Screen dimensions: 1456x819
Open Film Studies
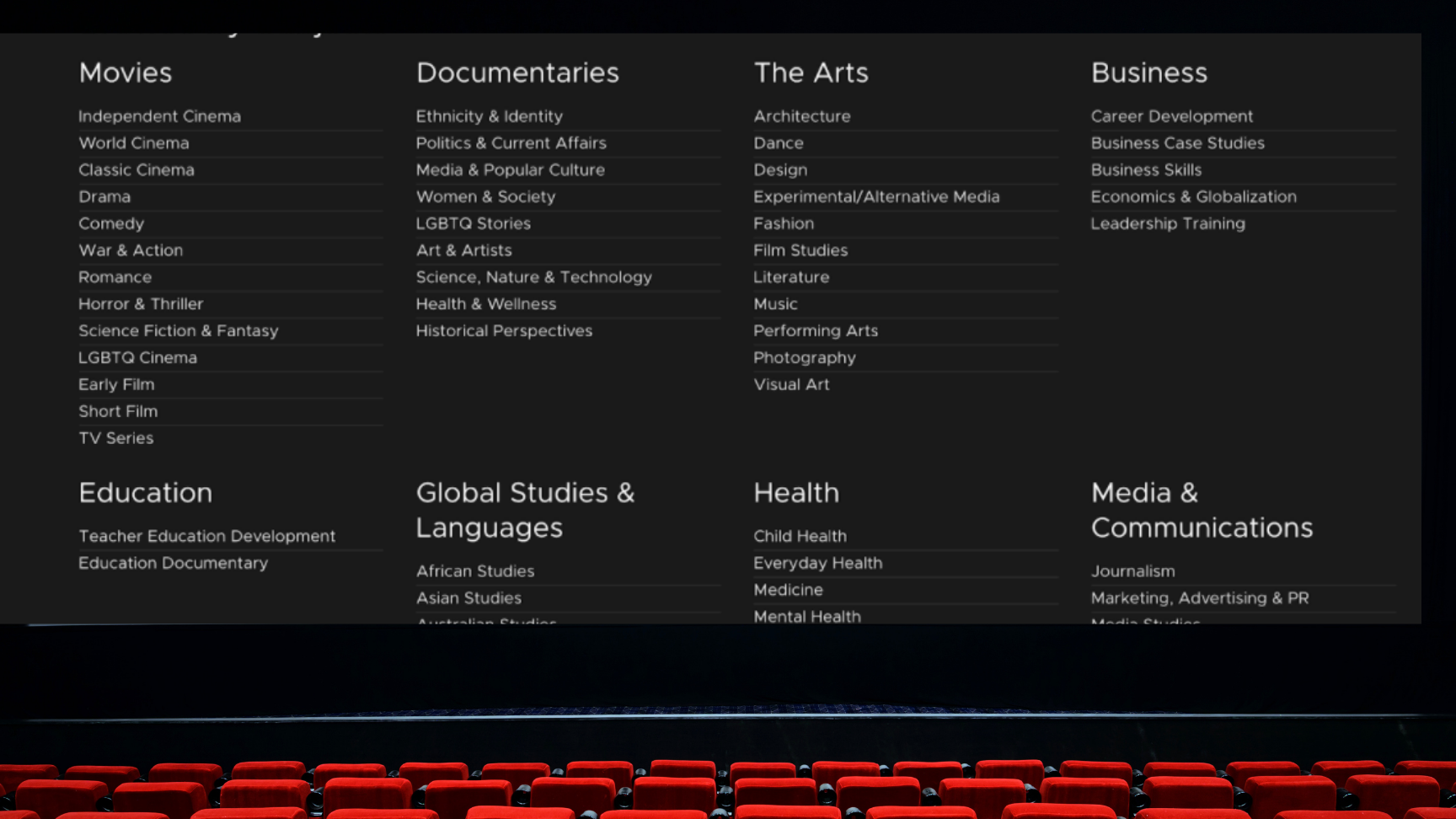tap(800, 250)
